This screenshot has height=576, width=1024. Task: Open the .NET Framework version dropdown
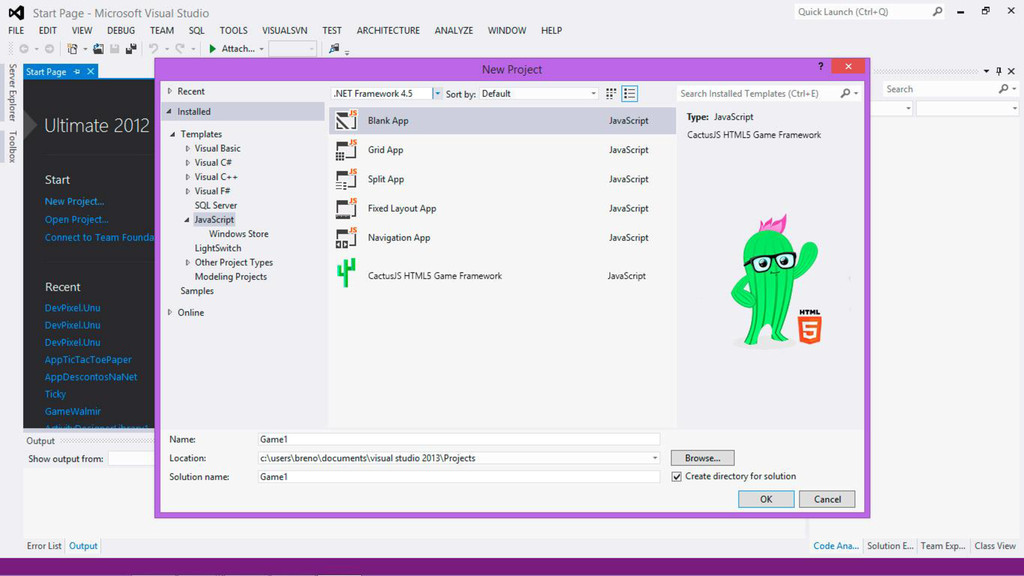437,93
